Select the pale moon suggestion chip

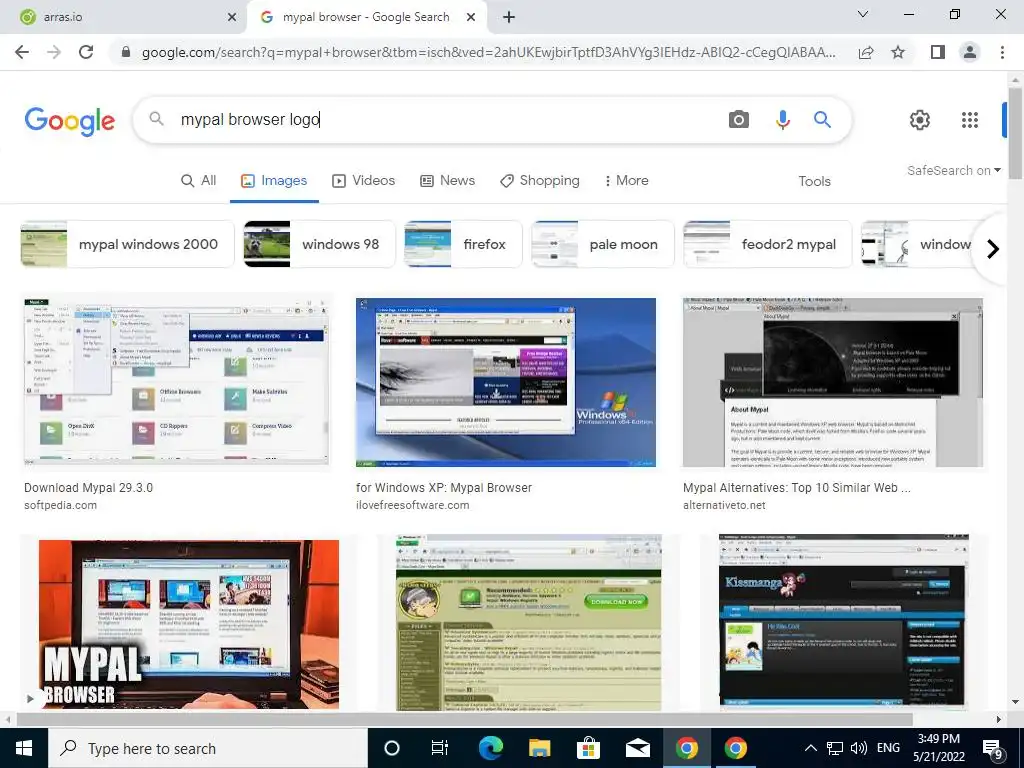click(x=602, y=244)
